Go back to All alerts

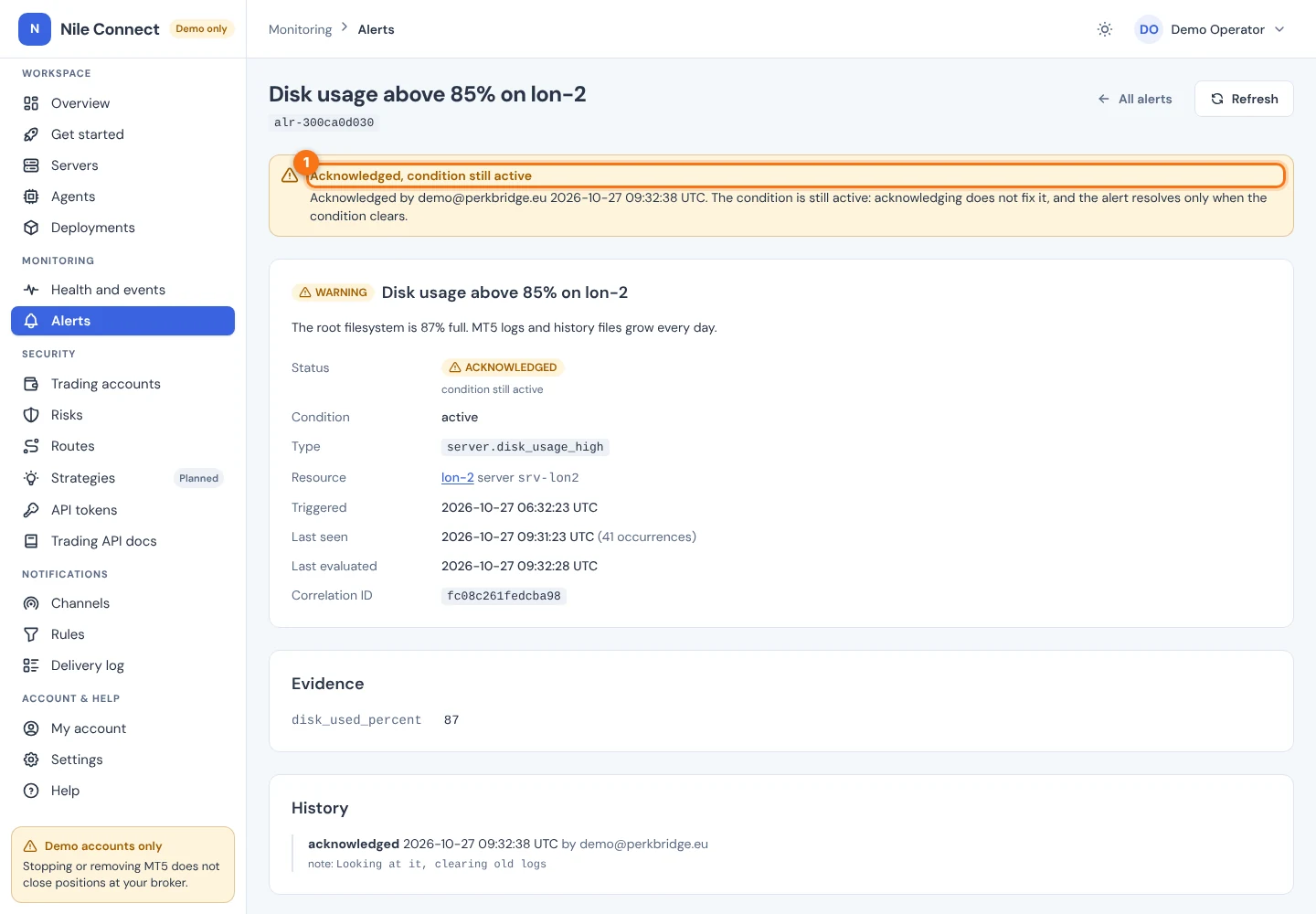pyautogui.click(x=1135, y=99)
